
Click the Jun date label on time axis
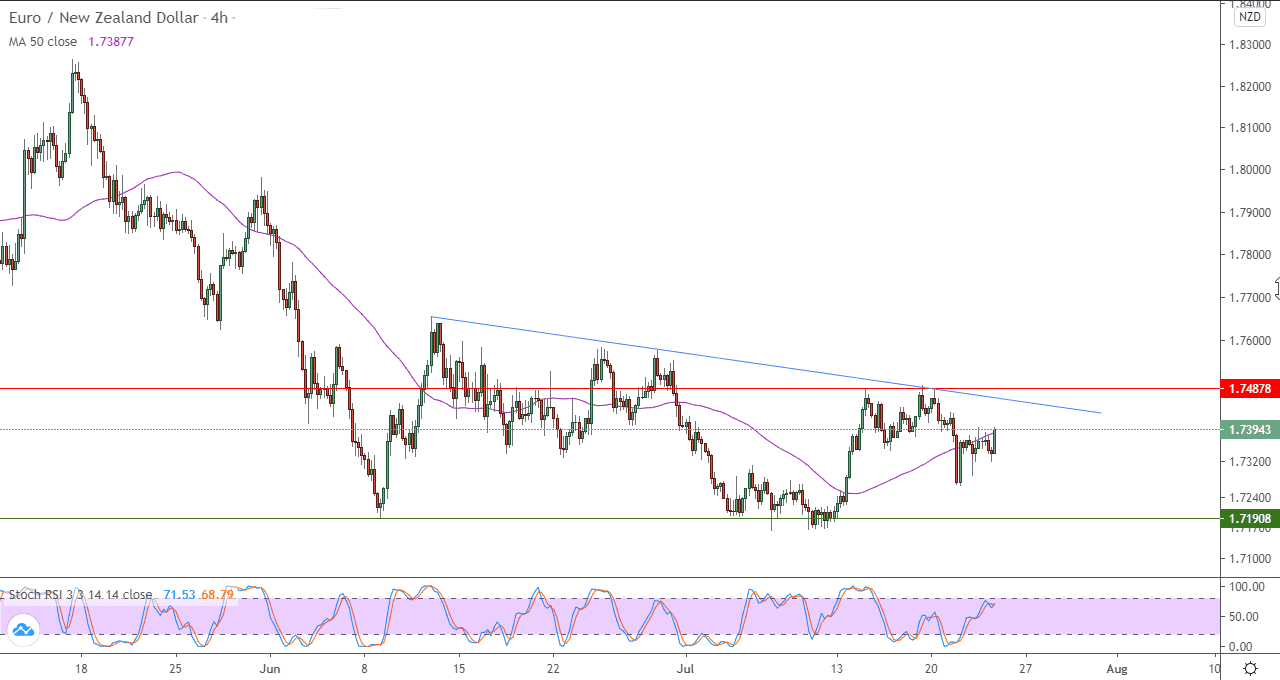click(x=270, y=667)
